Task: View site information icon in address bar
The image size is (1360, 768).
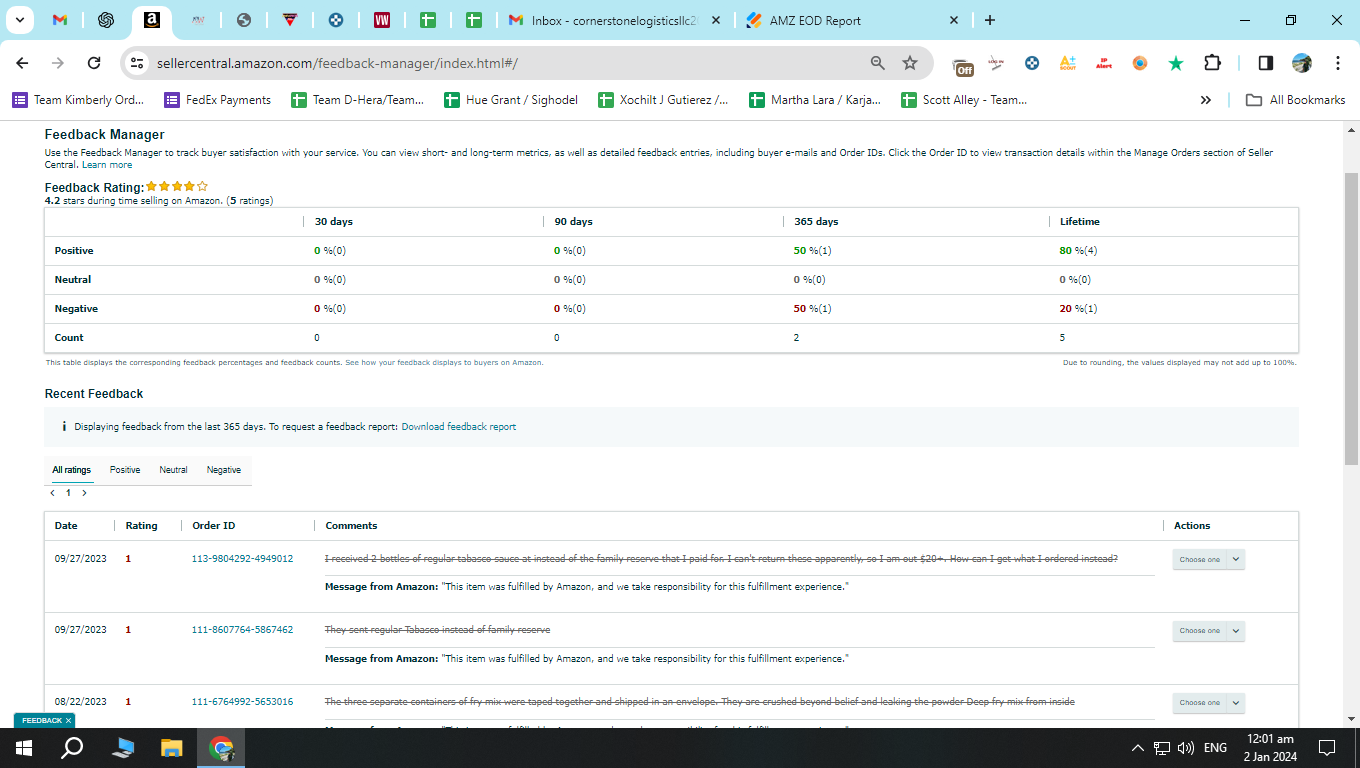Action: coord(138,63)
